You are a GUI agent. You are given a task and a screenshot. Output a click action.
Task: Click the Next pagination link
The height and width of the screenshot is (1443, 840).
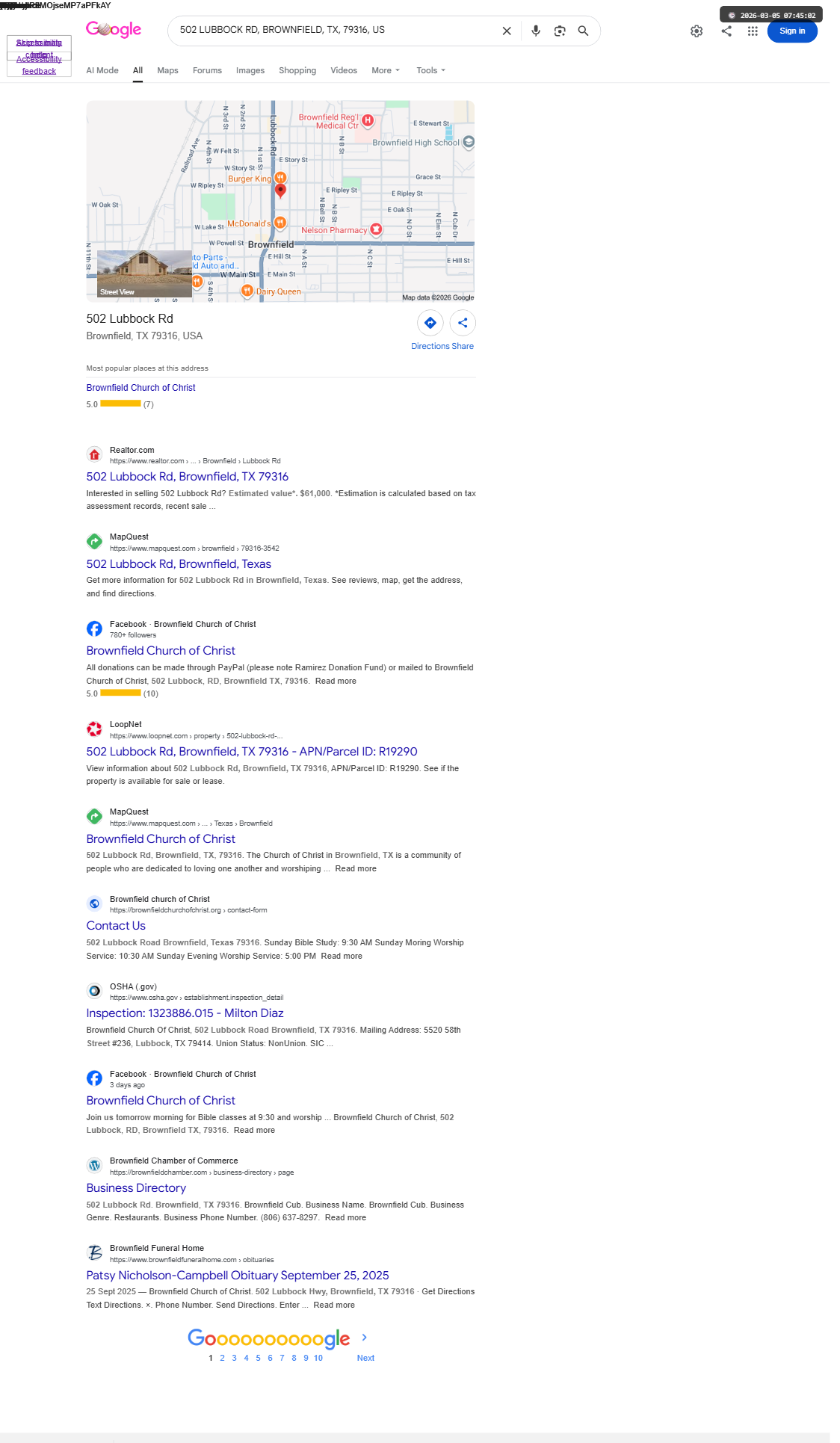tap(365, 1358)
